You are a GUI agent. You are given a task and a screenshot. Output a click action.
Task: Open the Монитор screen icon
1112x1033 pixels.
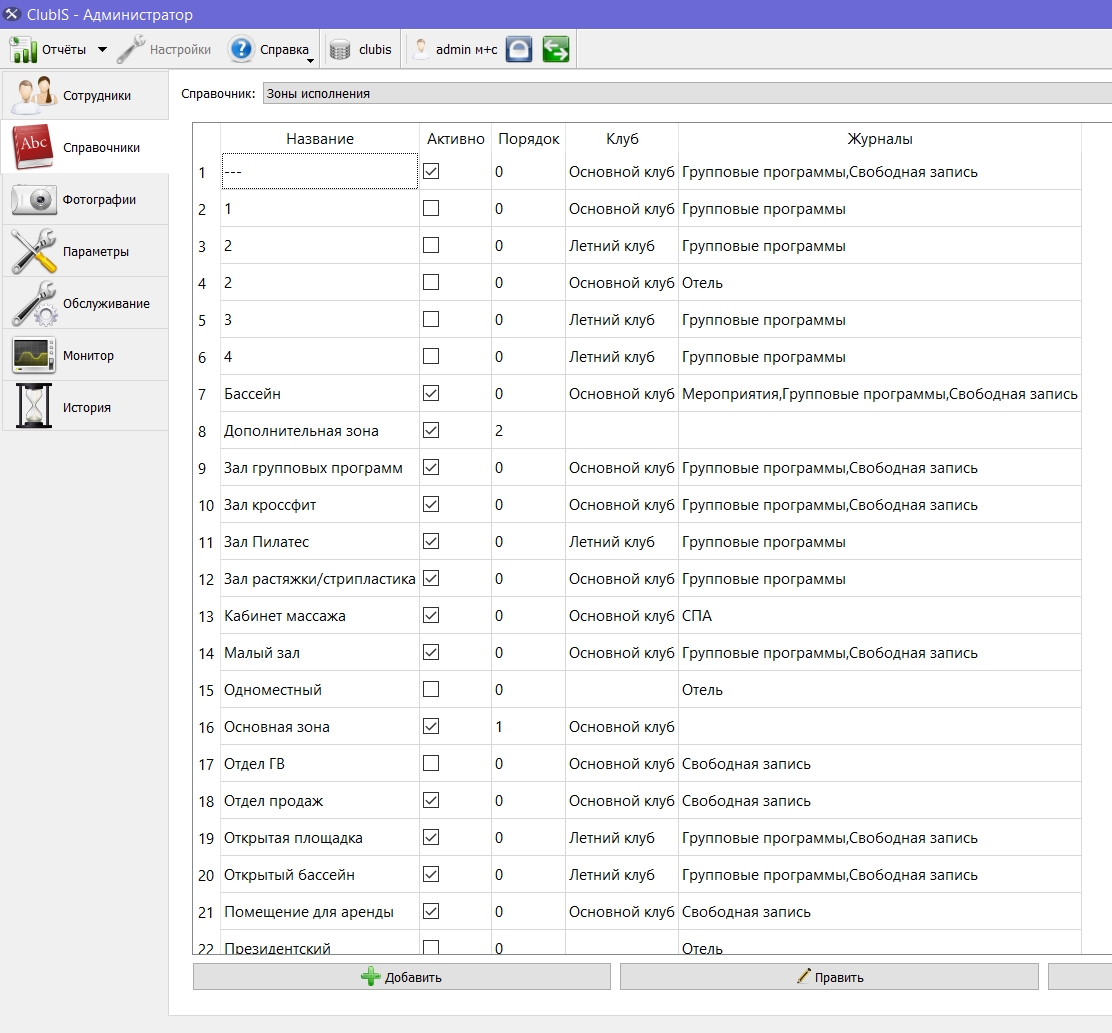click(x=34, y=355)
